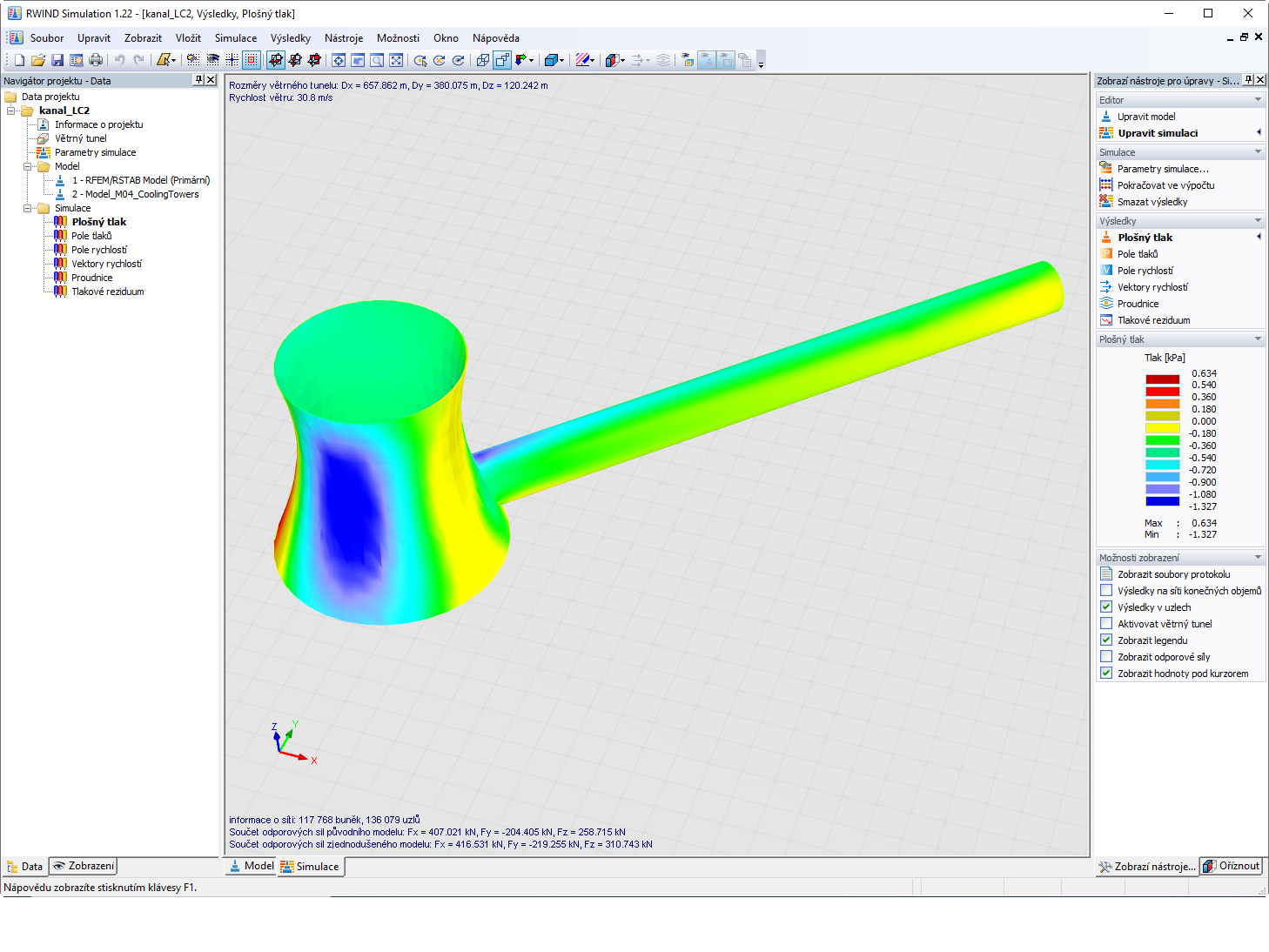This screenshot has height=952, width=1269.
Task: Select Informace o projektu tree item
Action: [99, 124]
